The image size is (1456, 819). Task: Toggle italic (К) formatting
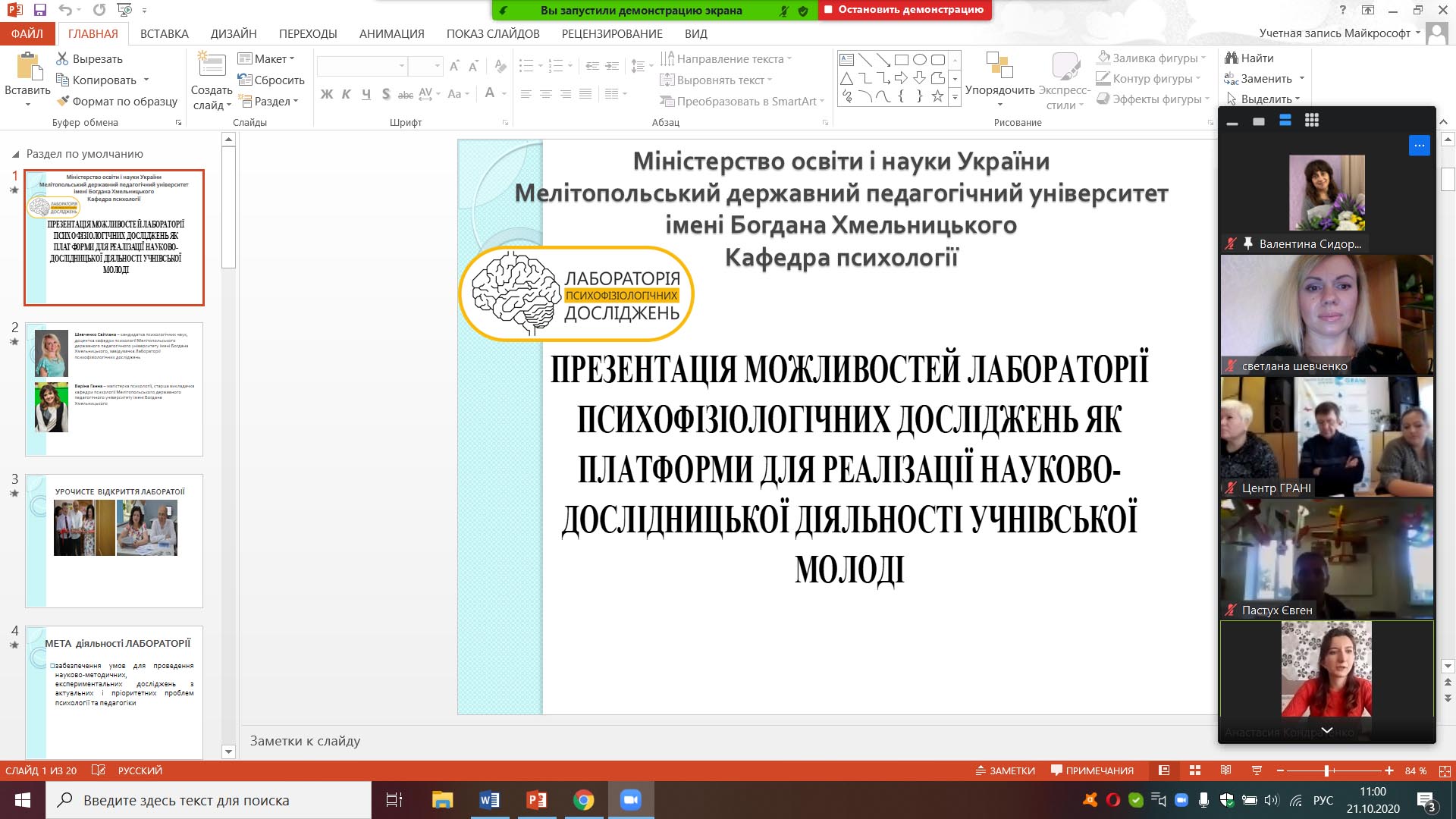[347, 94]
